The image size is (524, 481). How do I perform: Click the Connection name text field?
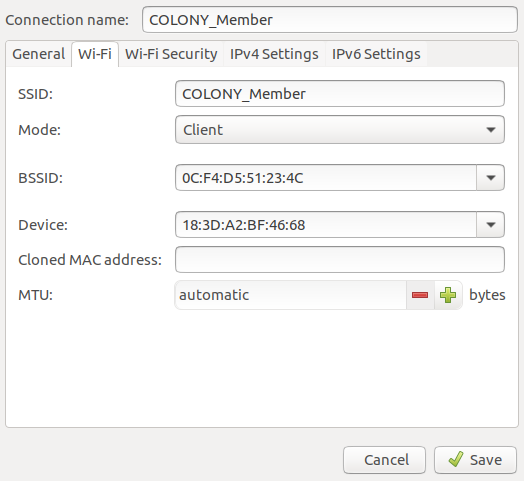coord(330,20)
